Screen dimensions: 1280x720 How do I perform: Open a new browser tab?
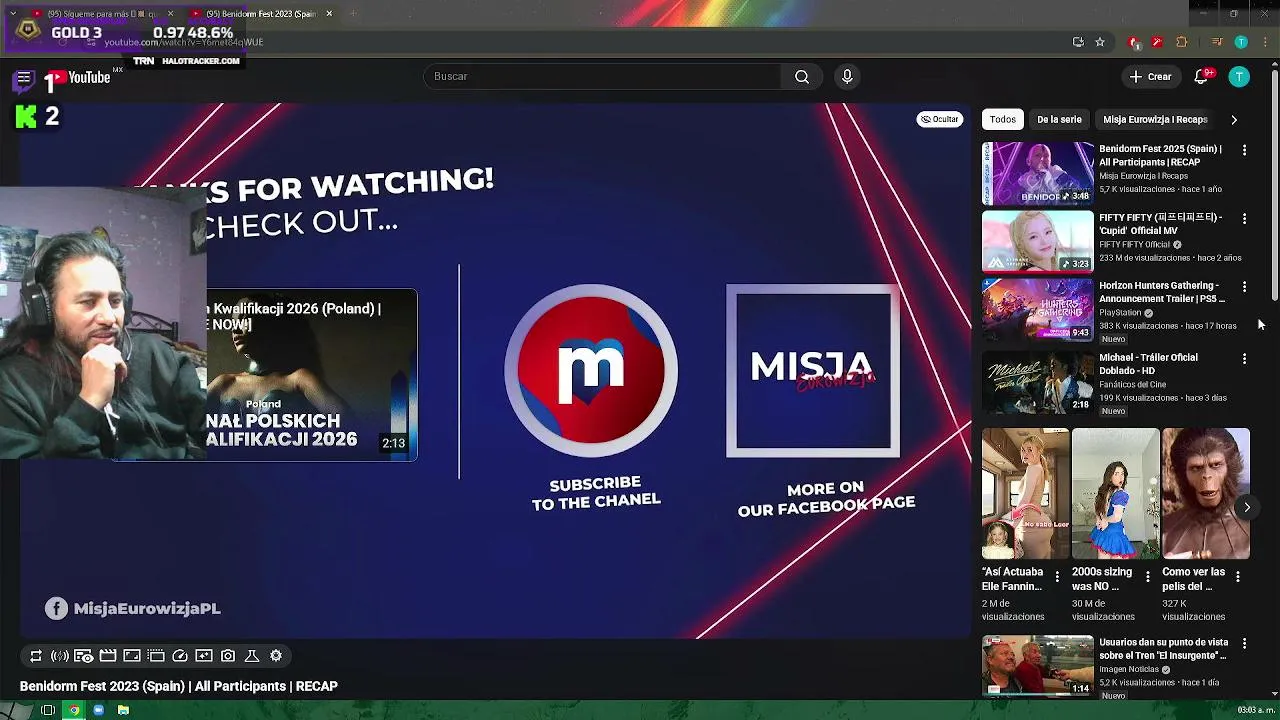click(x=353, y=14)
